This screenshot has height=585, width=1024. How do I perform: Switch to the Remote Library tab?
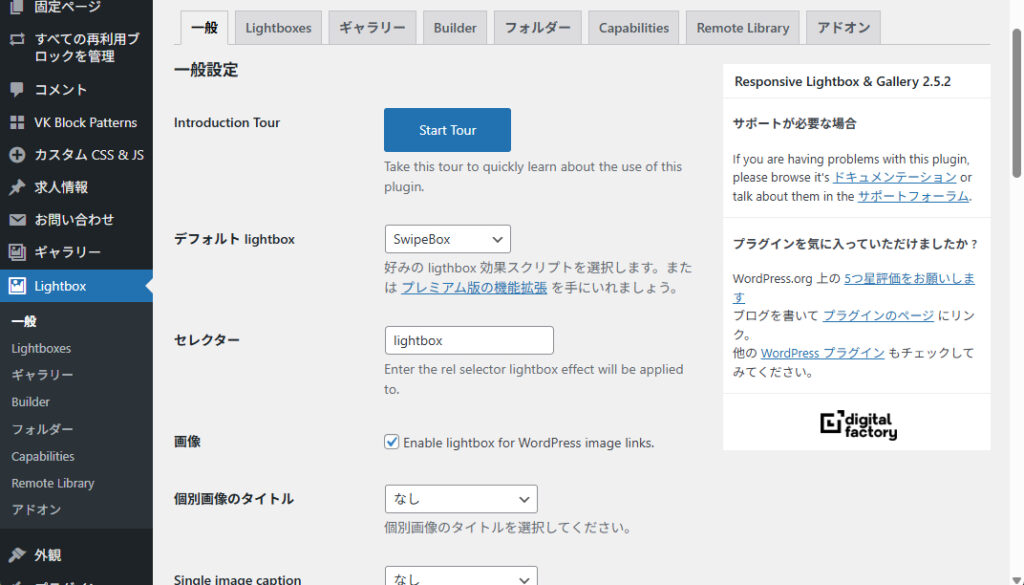(743, 28)
